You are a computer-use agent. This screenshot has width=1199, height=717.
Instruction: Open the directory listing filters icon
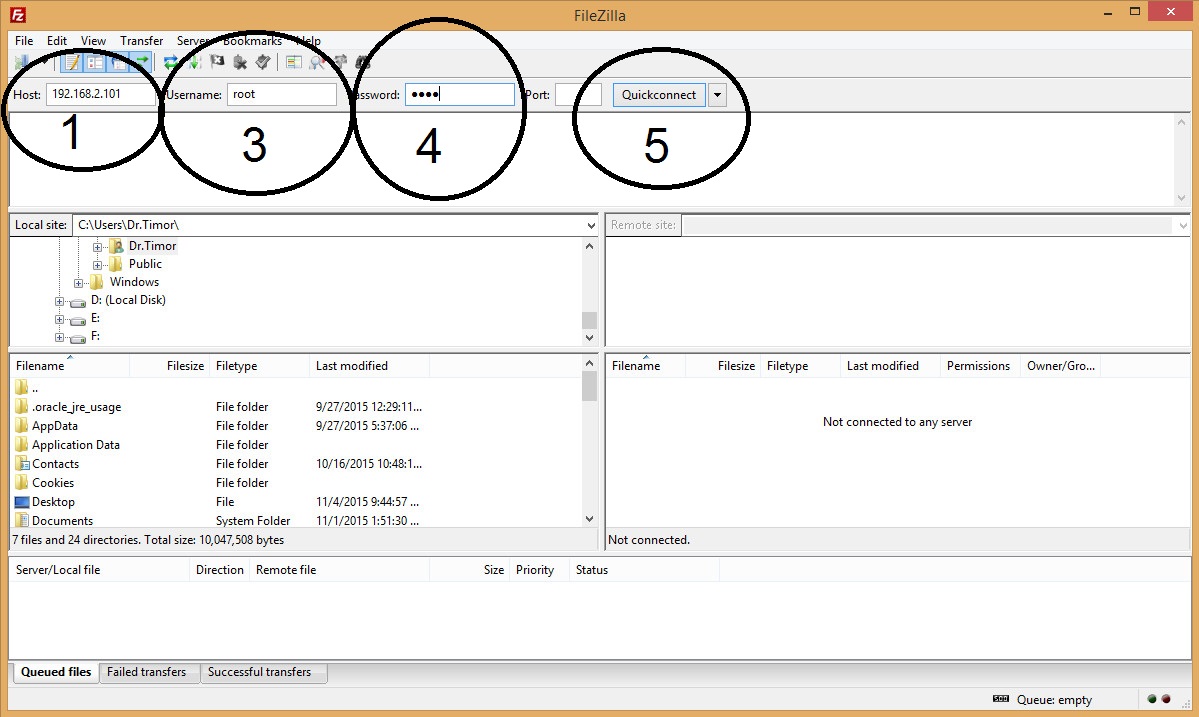tap(293, 63)
